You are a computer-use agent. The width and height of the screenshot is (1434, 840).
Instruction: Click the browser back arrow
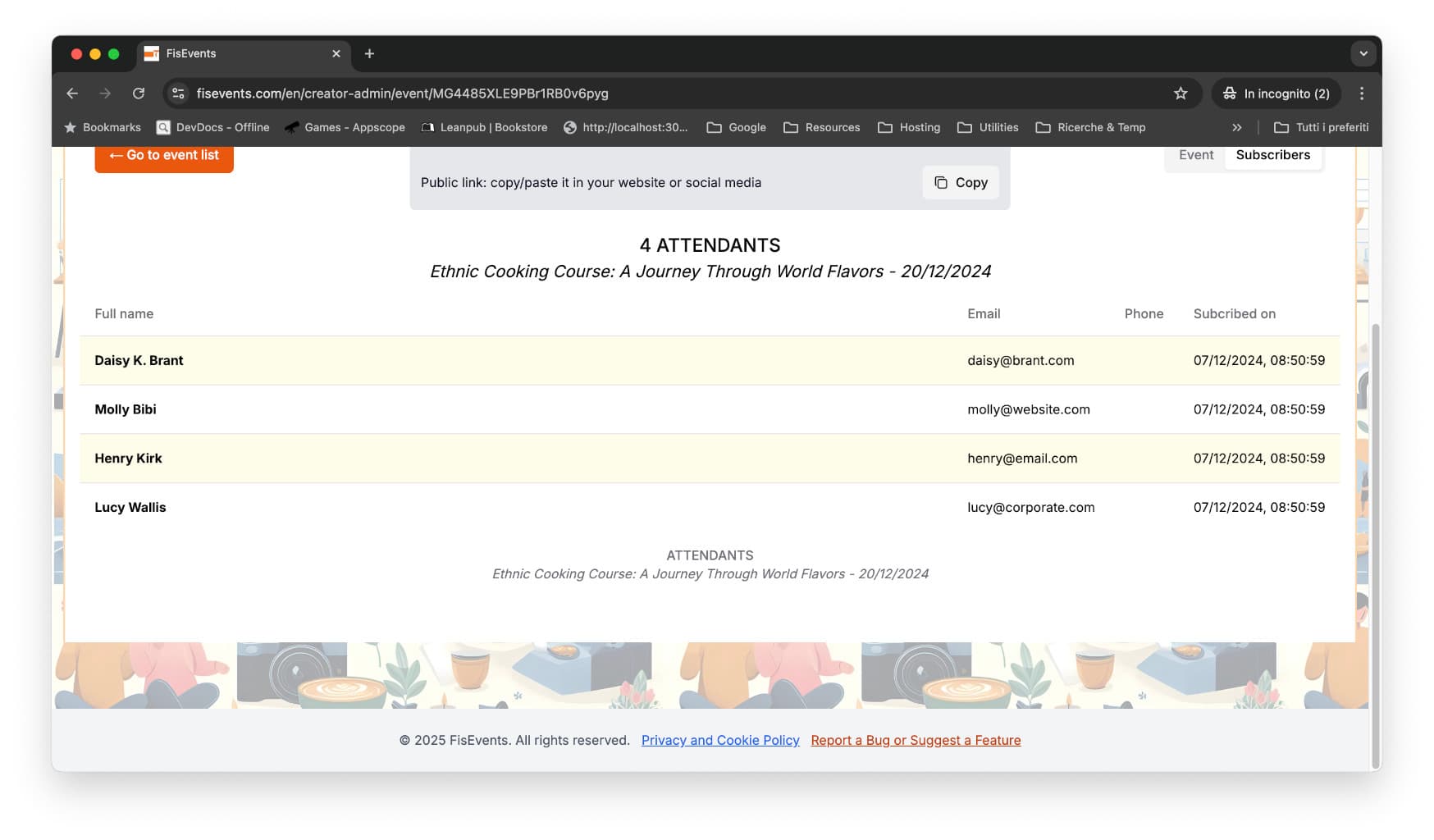(x=72, y=94)
